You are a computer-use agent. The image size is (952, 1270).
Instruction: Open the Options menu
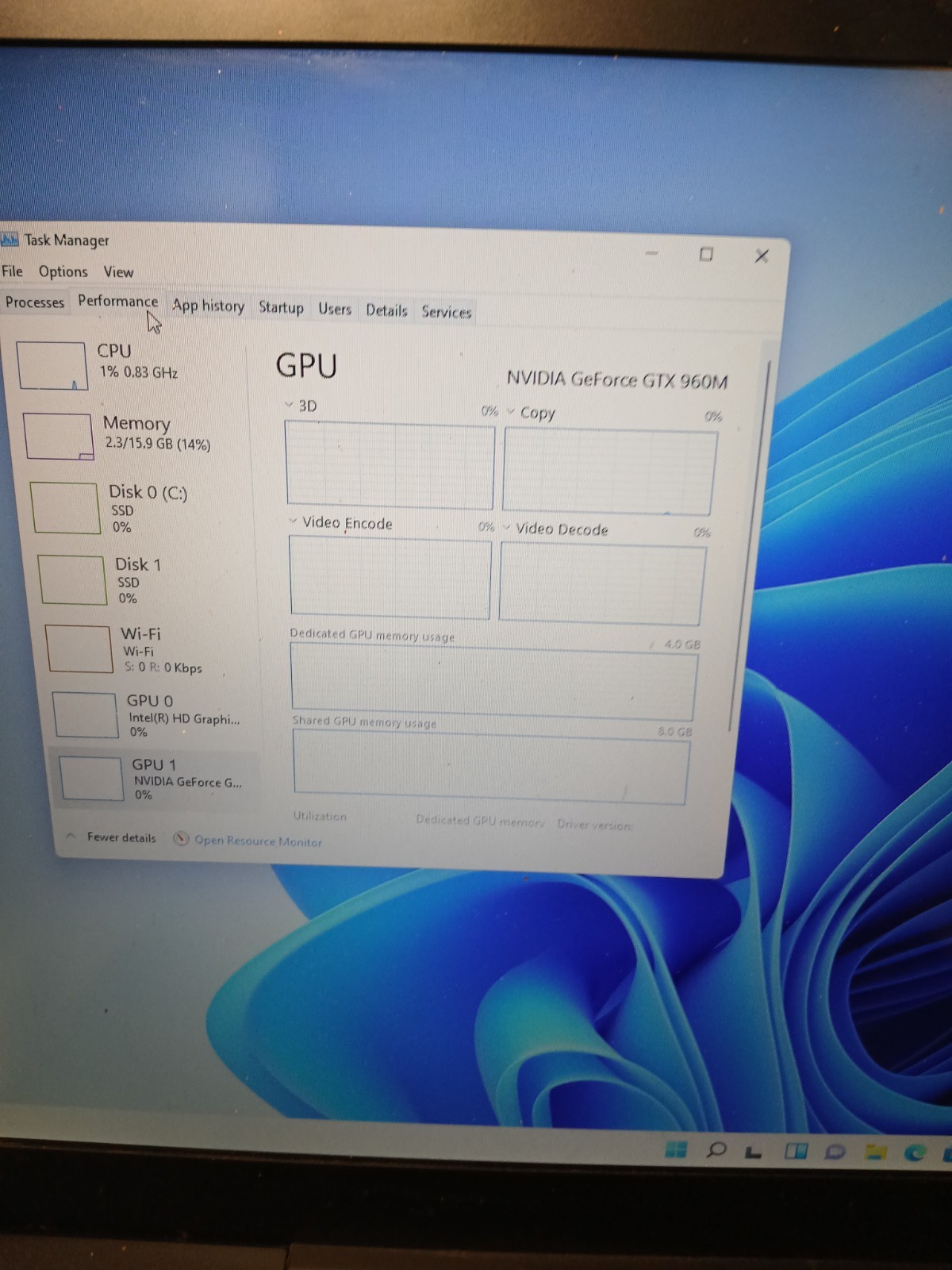click(x=63, y=271)
